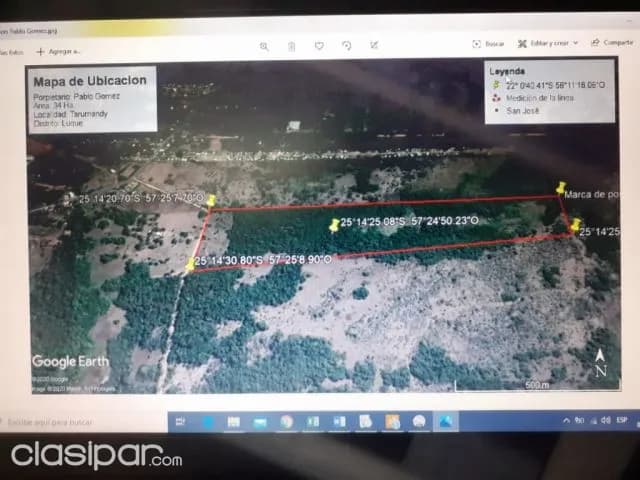Click the yellow pin labeled 25°14'25.08"S
The height and width of the screenshot is (480, 640).
[334, 225]
